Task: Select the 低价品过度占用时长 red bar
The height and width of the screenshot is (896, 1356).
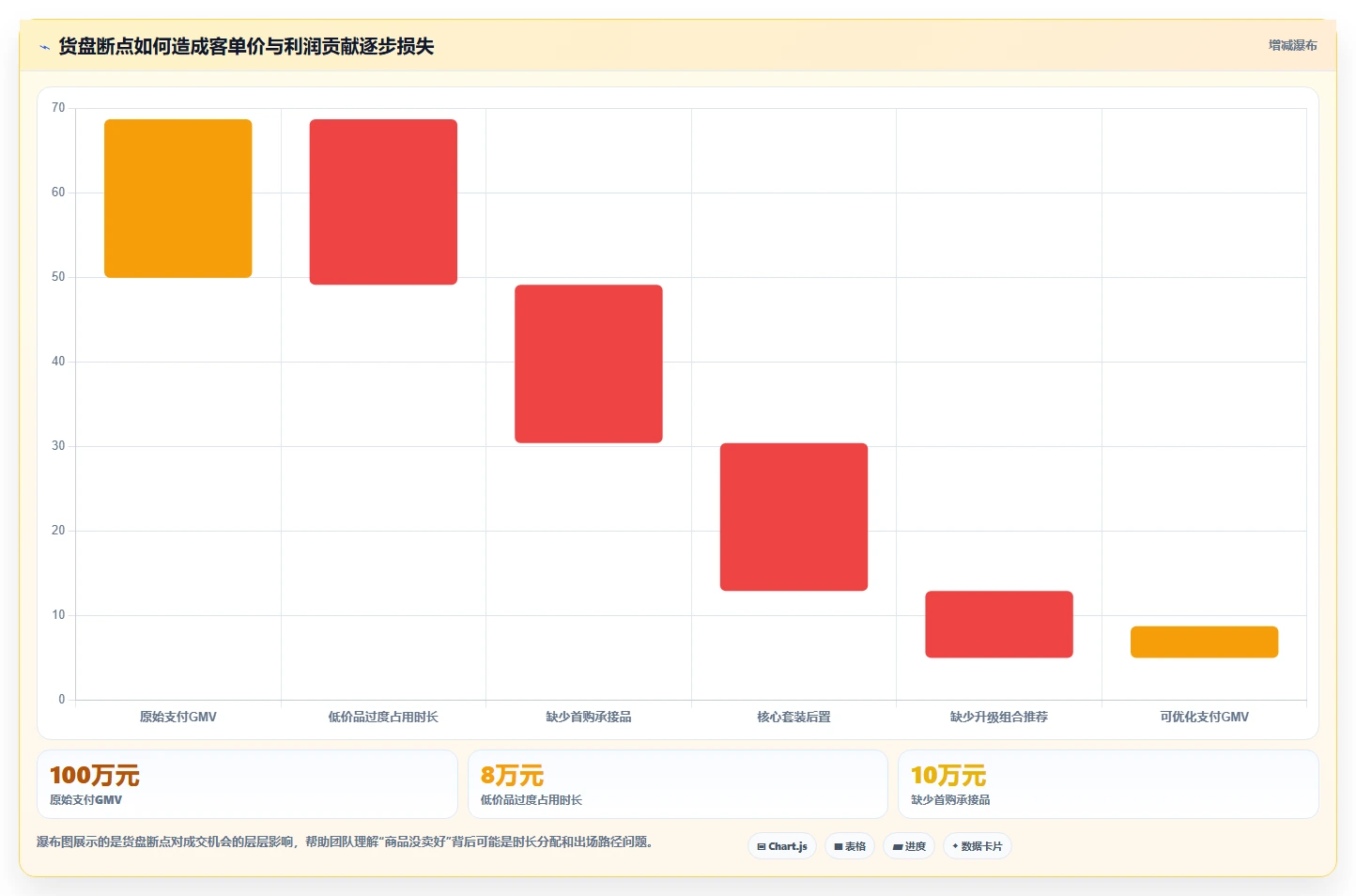Action: (x=383, y=202)
